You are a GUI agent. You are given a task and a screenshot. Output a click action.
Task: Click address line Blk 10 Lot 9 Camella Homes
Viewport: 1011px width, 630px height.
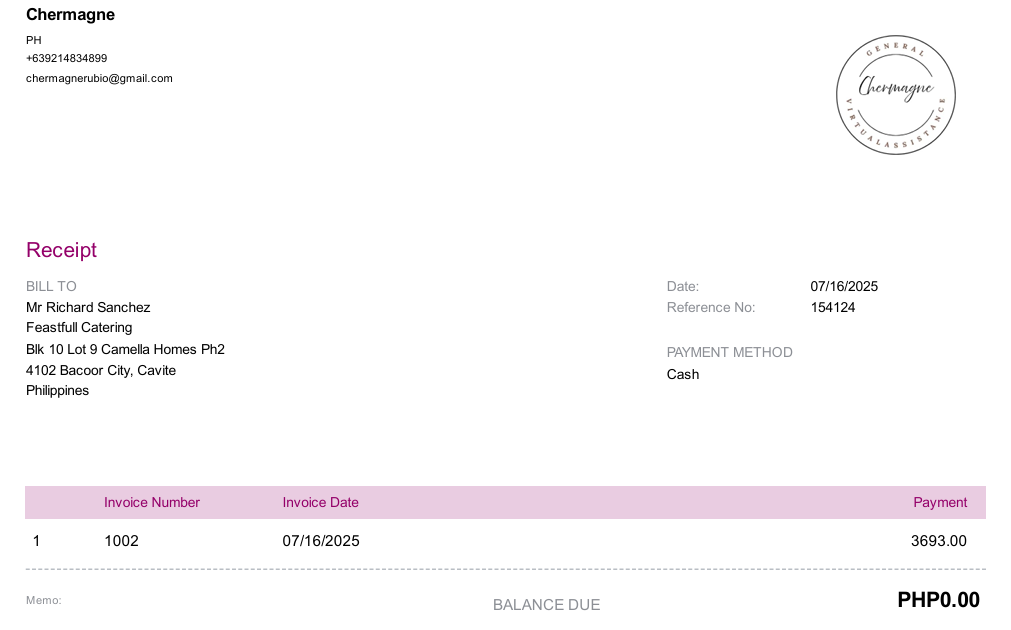(x=125, y=349)
